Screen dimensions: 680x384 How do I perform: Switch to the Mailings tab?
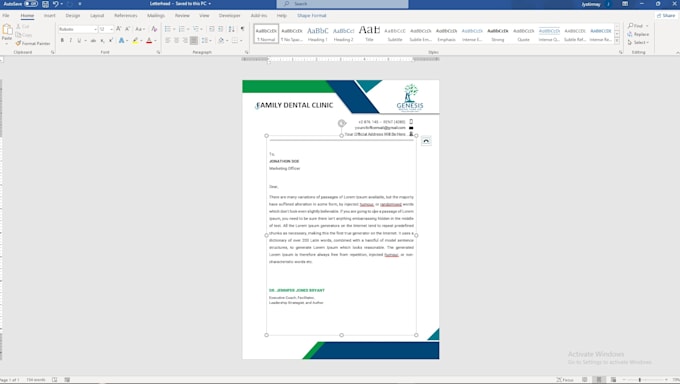coord(156,16)
